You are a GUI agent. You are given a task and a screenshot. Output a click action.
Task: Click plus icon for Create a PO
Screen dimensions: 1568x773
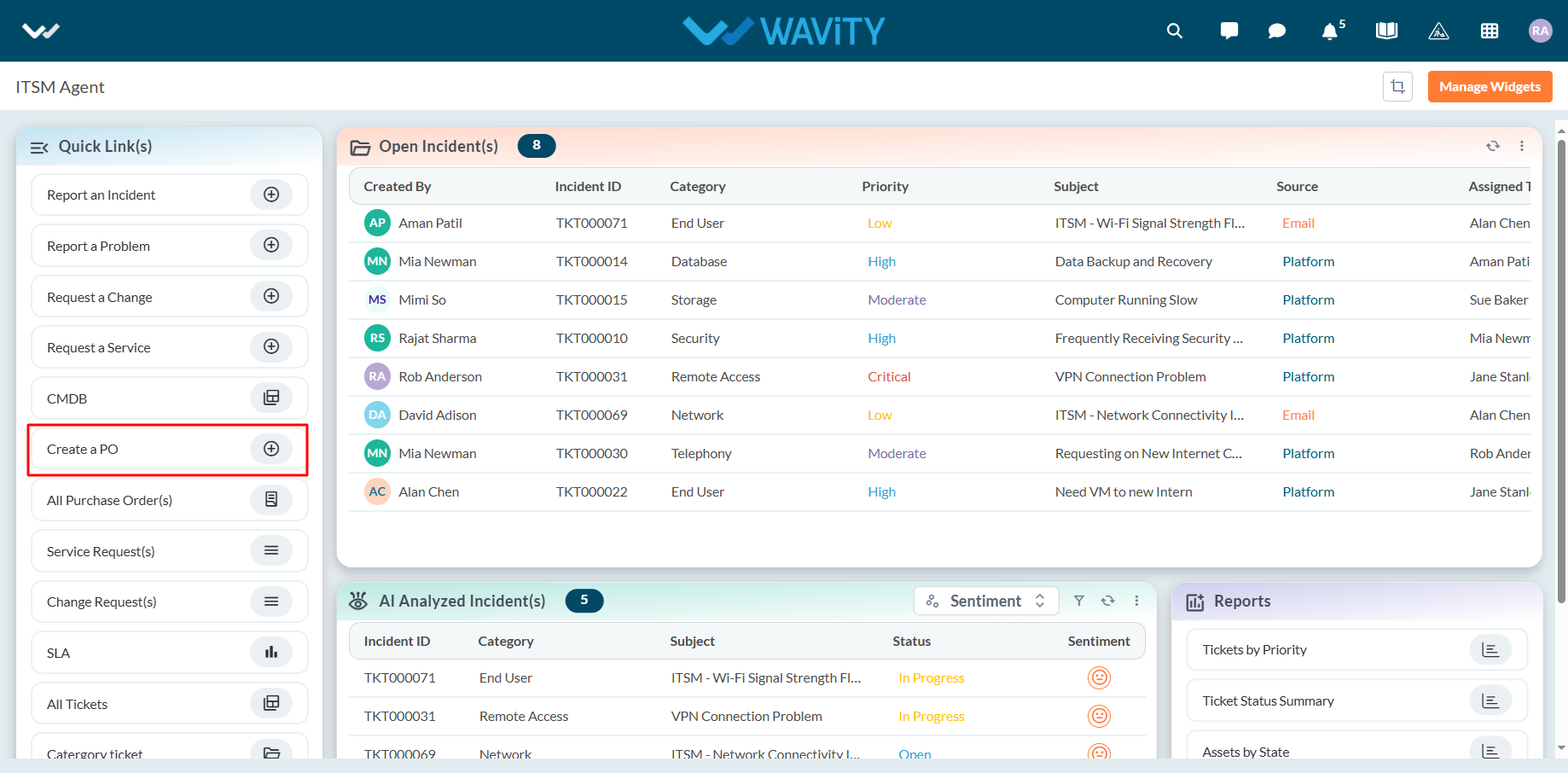pos(271,449)
